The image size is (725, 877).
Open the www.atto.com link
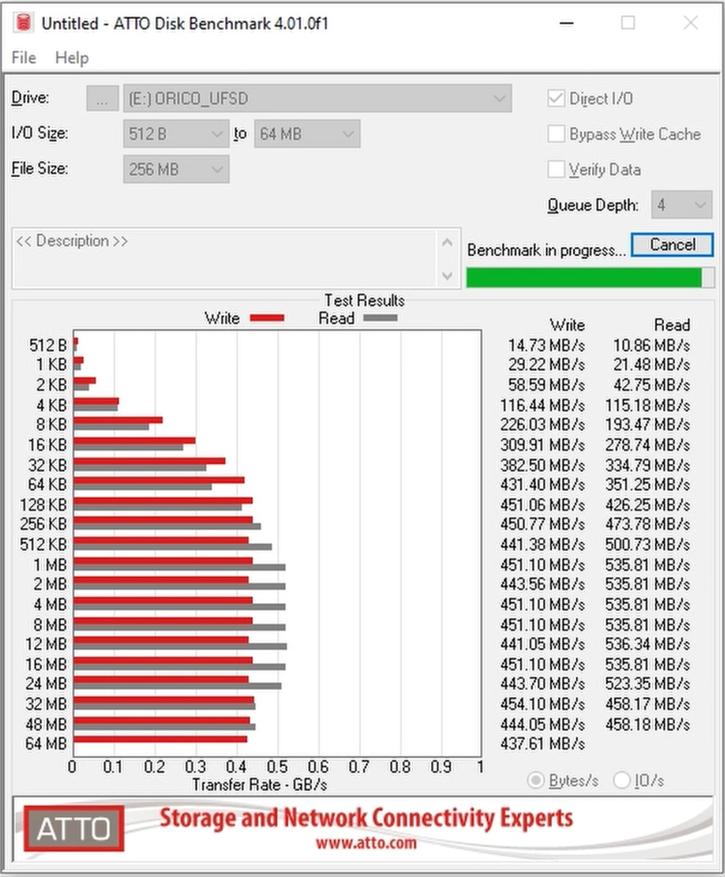366,842
